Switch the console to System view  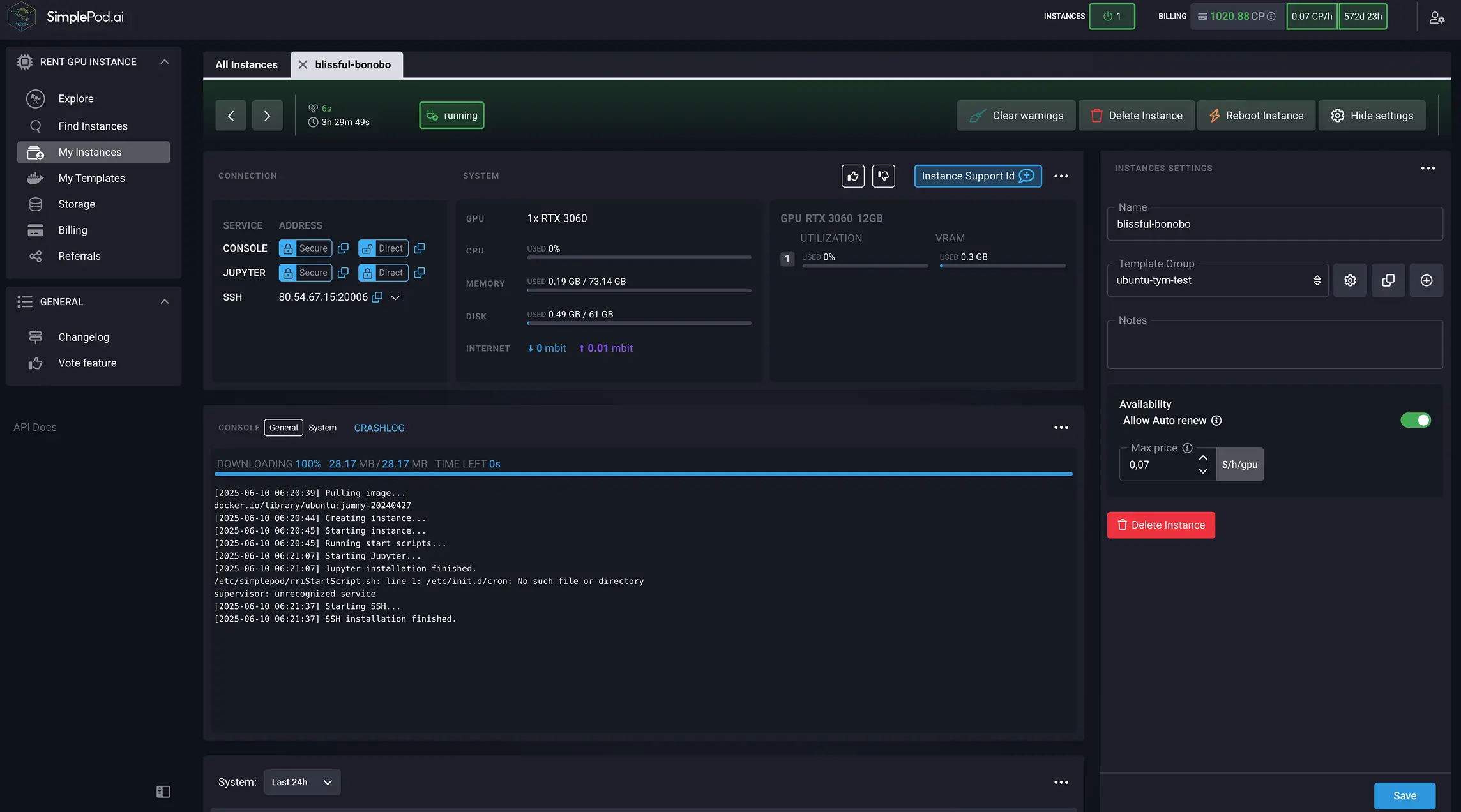(322, 428)
